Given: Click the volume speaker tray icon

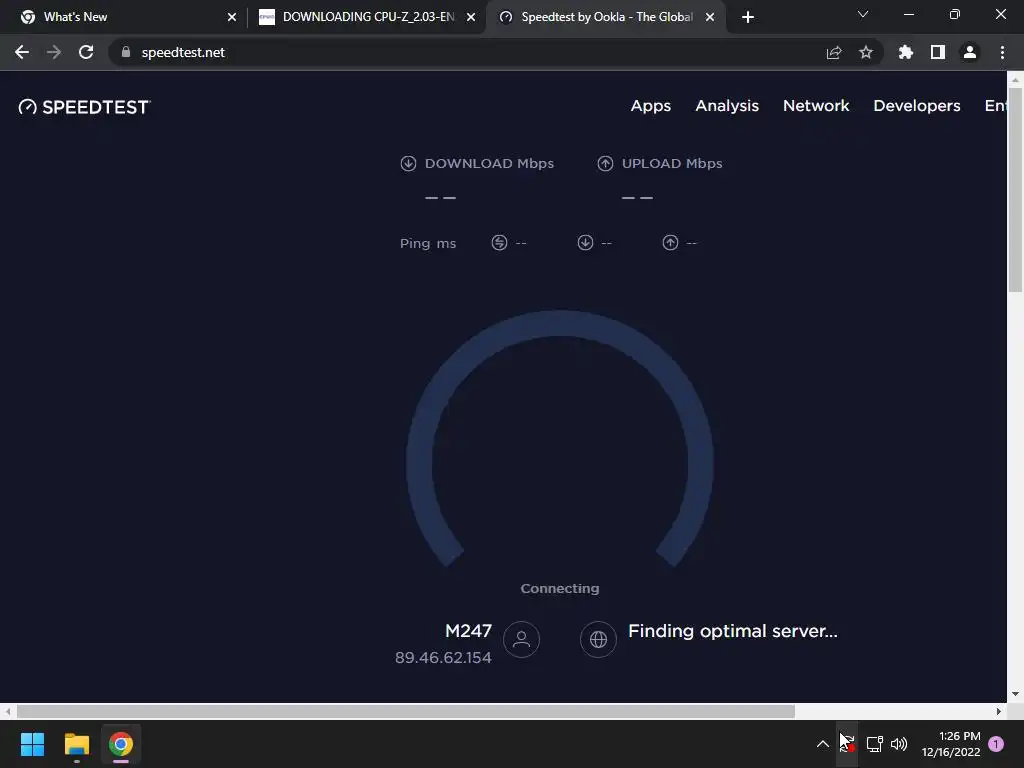Looking at the screenshot, I should coord(899,744).
